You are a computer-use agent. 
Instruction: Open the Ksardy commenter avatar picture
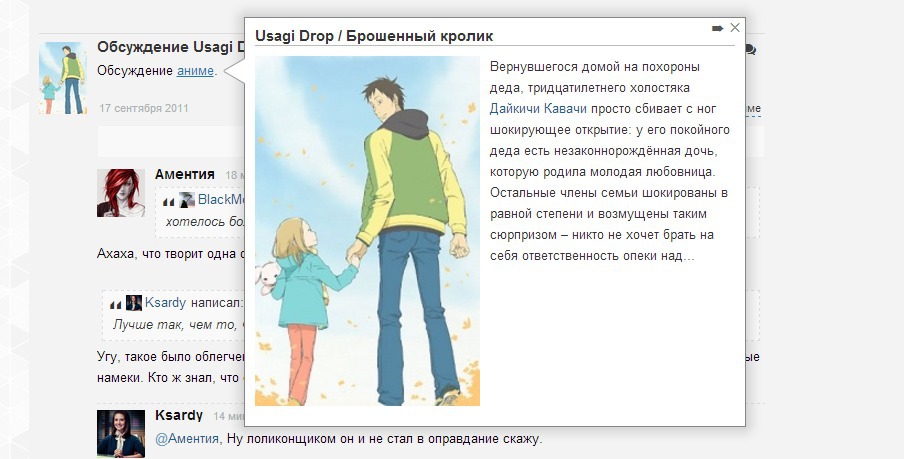pos(121,433)
